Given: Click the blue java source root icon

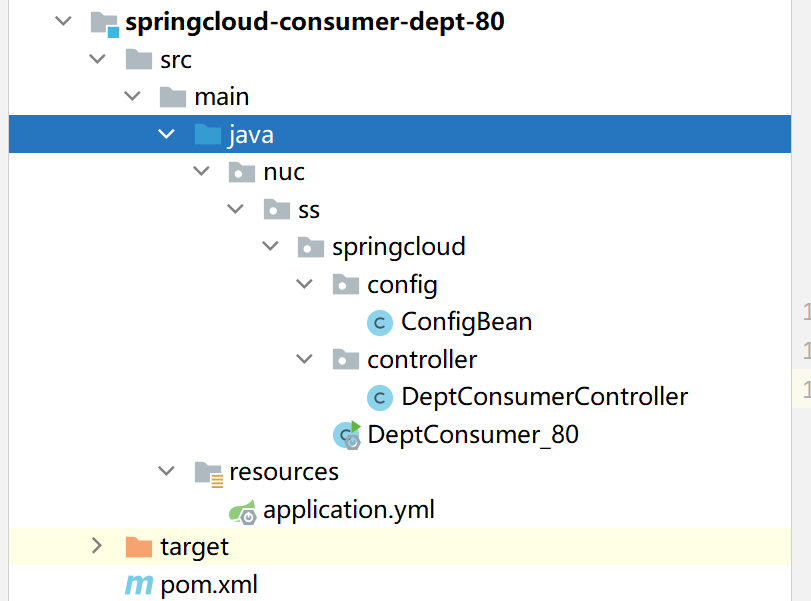Looking at the screenshot, I should point(208,134).
